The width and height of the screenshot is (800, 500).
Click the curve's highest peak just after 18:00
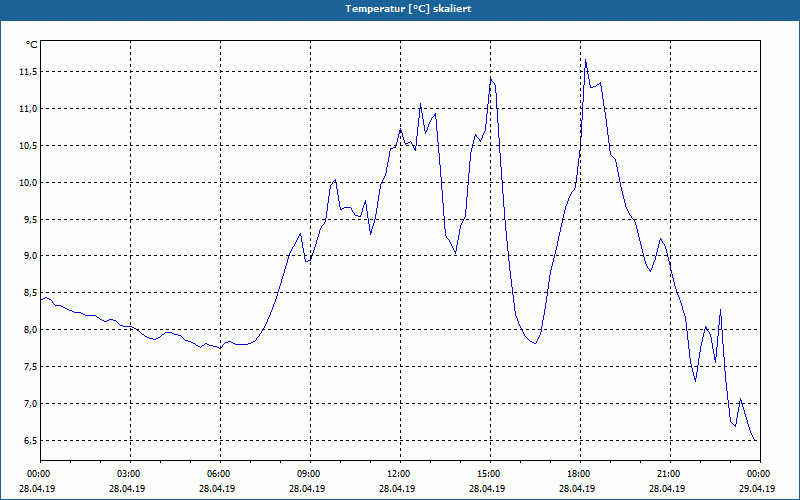point(586,60)
